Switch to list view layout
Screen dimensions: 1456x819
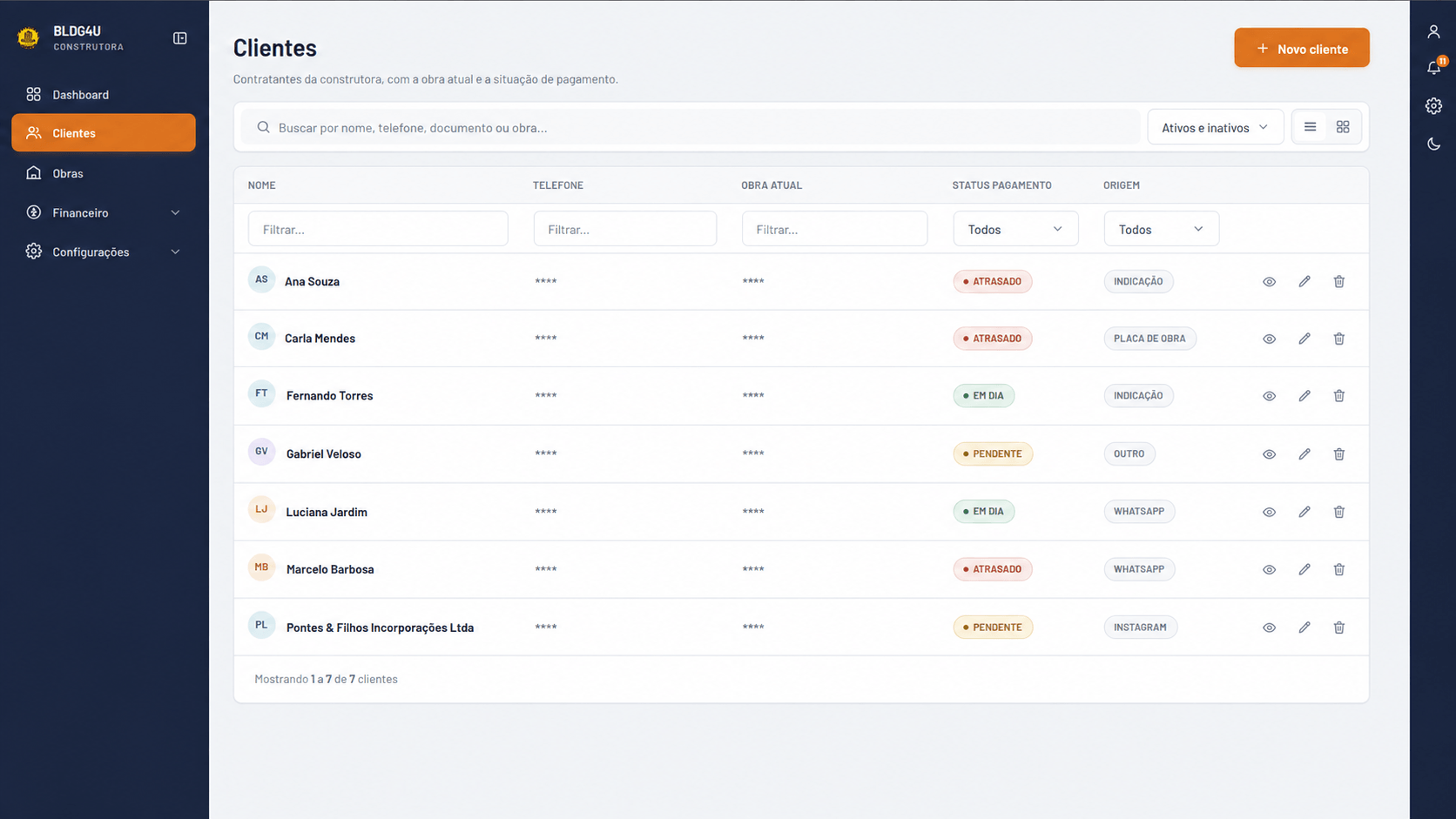pyautogui.click(x=1310, y=127)
